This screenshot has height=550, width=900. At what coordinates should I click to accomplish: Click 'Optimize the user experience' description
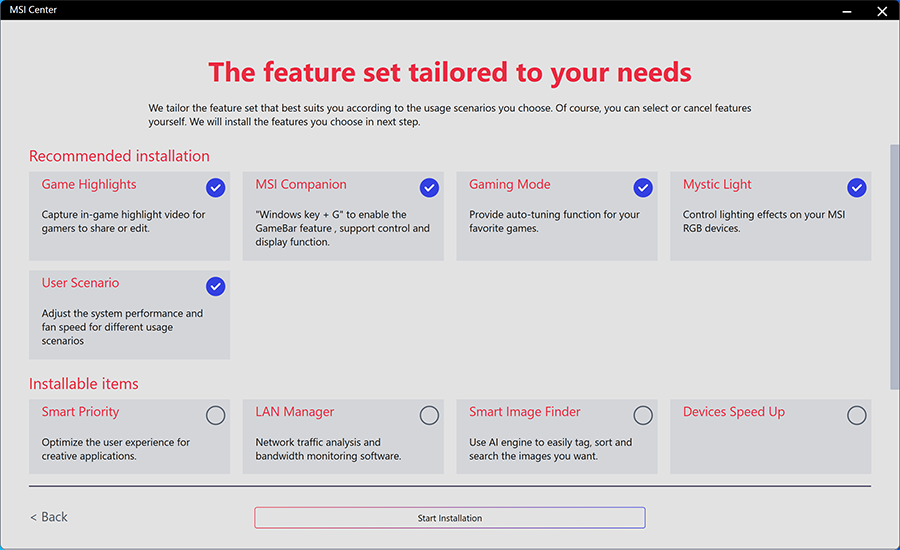coord(115,450)
